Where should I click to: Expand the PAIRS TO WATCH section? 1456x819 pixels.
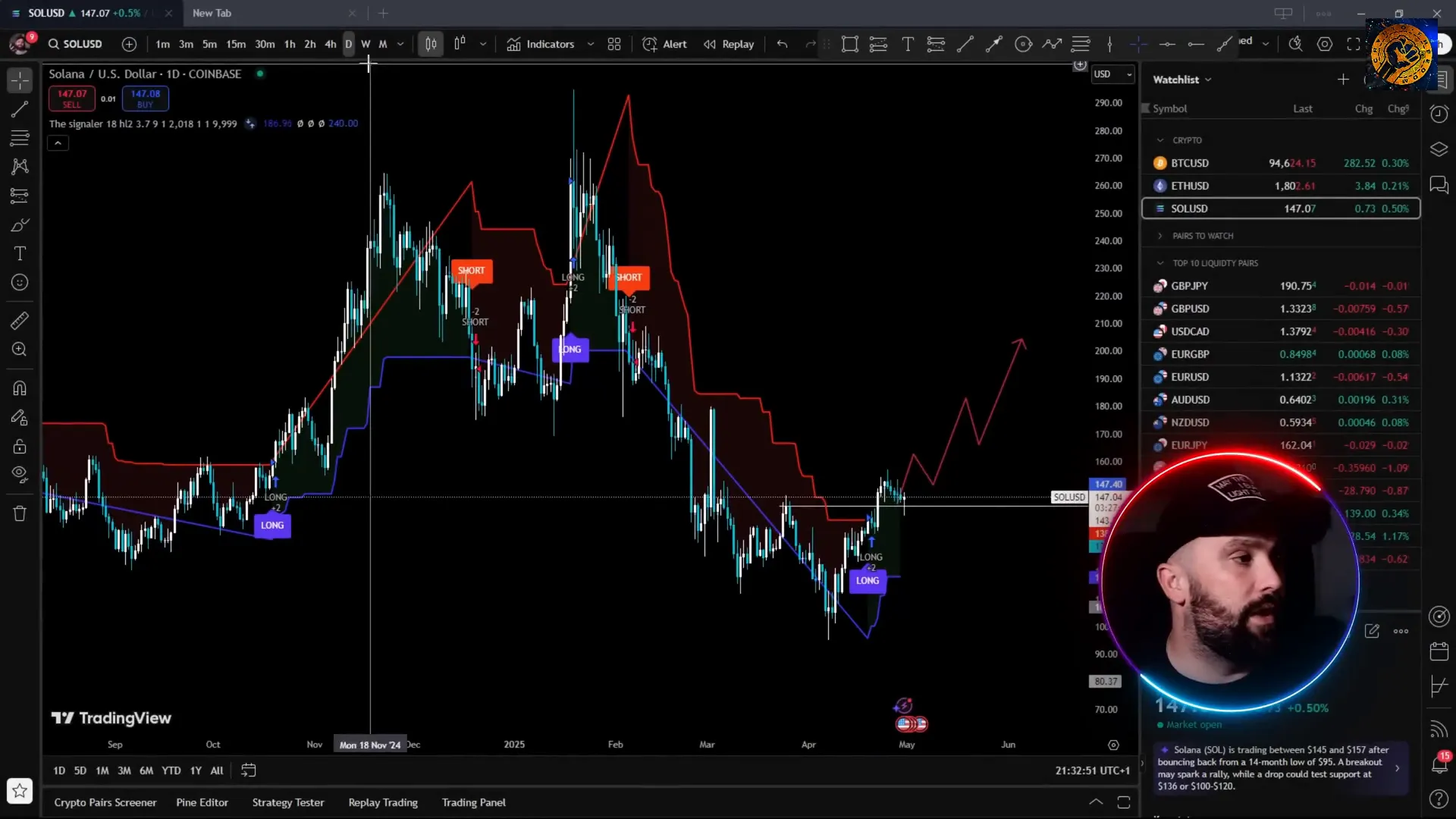tap(1160, 236)
